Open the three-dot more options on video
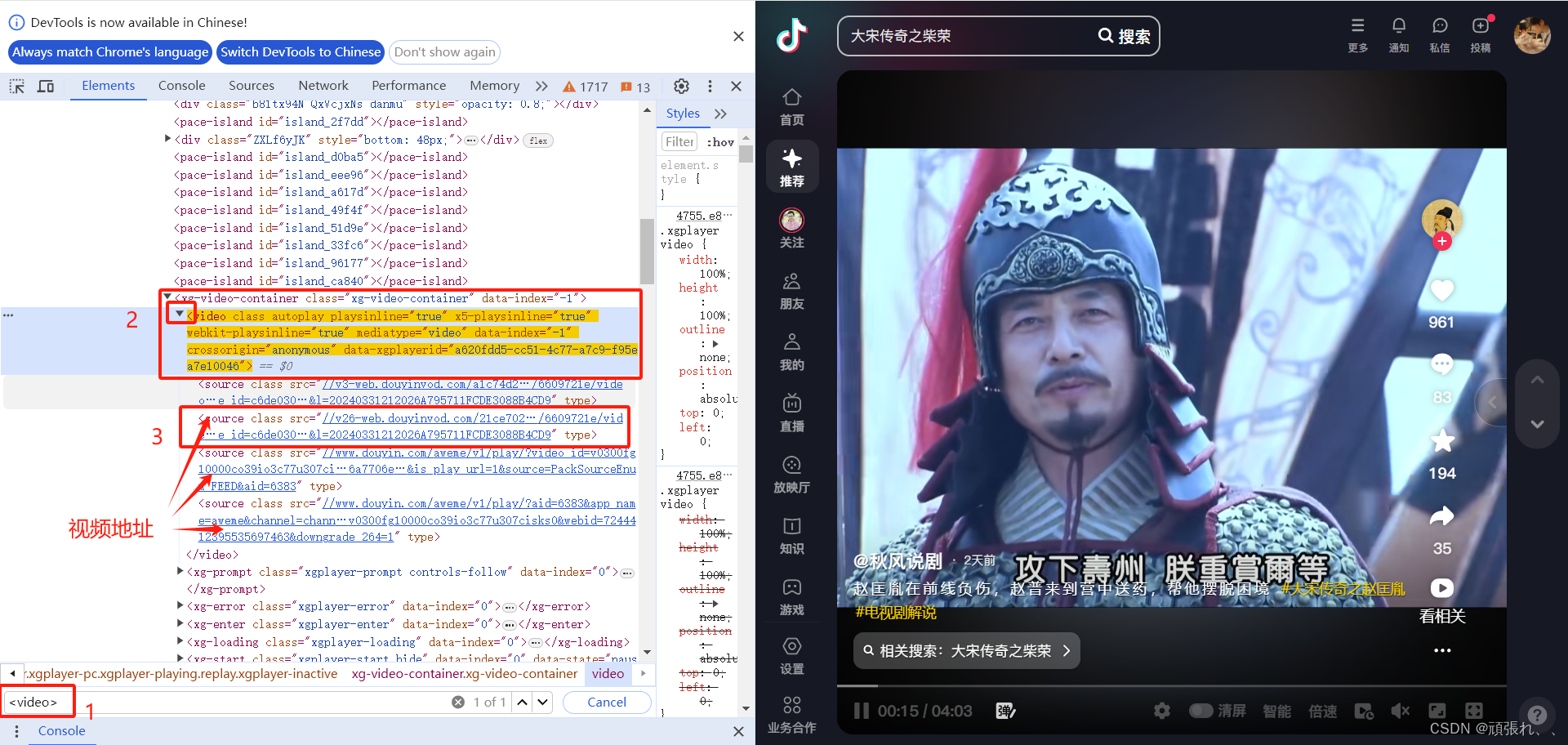 click(x=1442, y=650)
